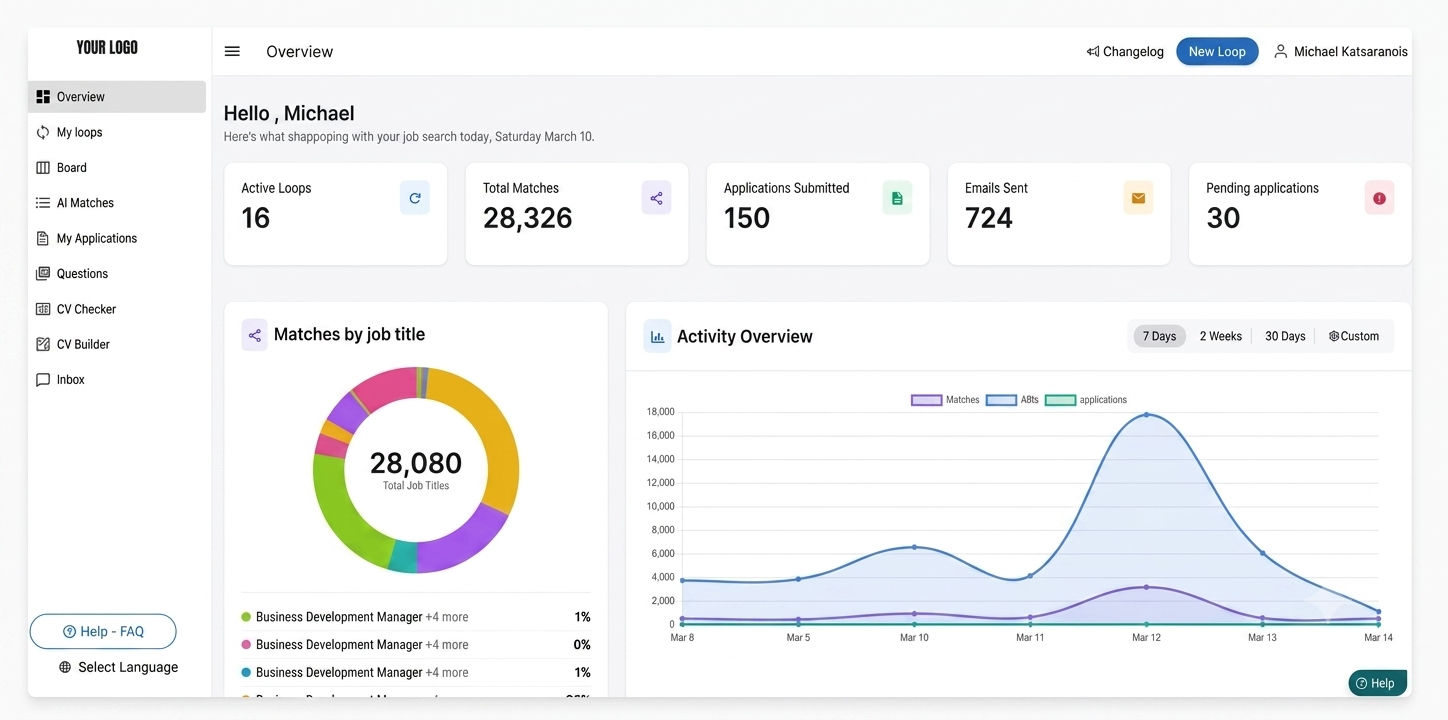Open the Select Language dropdown
Viewport: 1448px width, 720px height.
pyautogui.click(x=118, y=667)
